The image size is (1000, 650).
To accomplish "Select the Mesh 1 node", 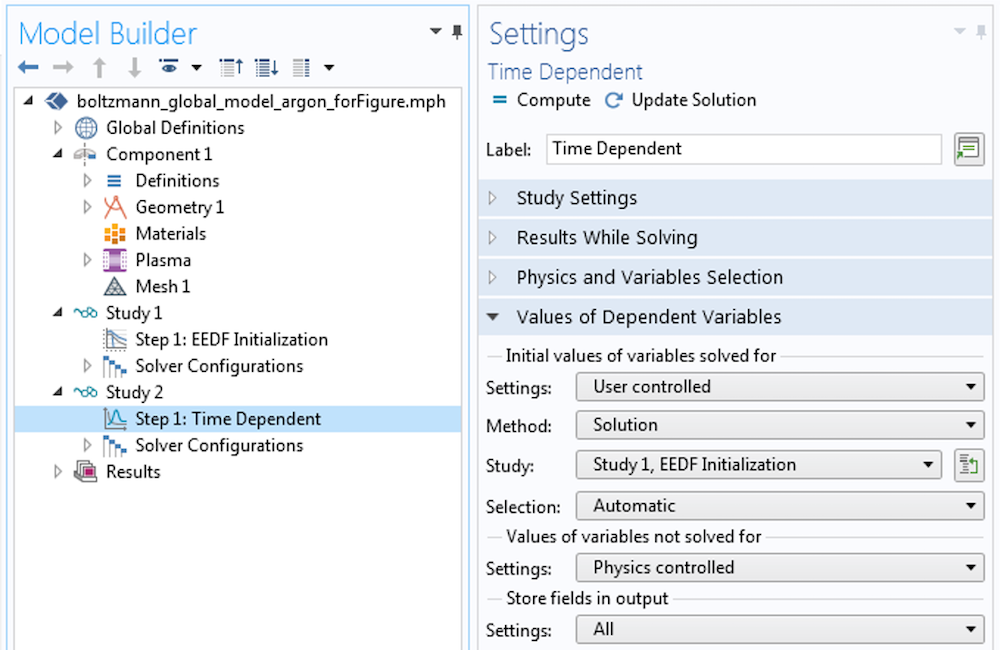I will 163,286.
